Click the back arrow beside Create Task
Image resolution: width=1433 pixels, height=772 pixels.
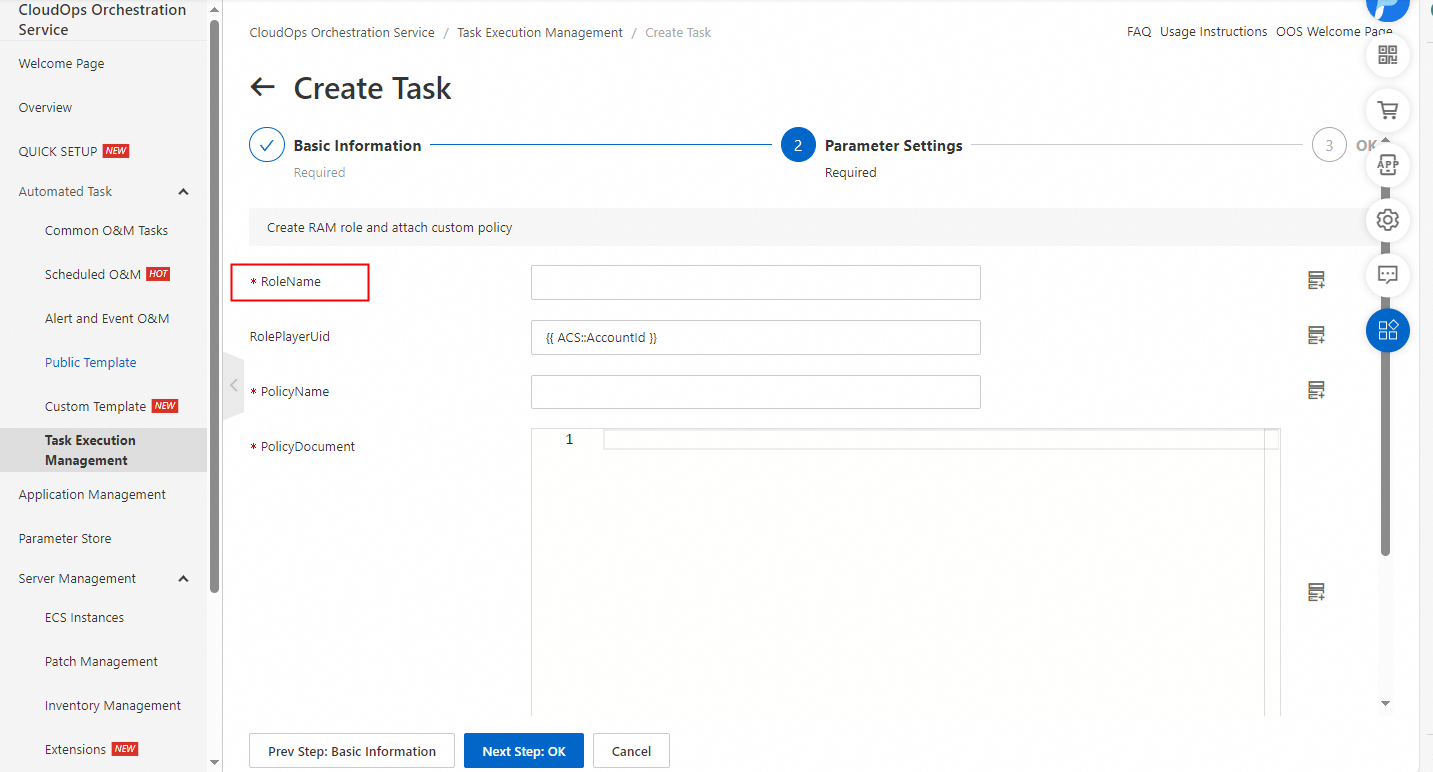[x=262, y=87]
